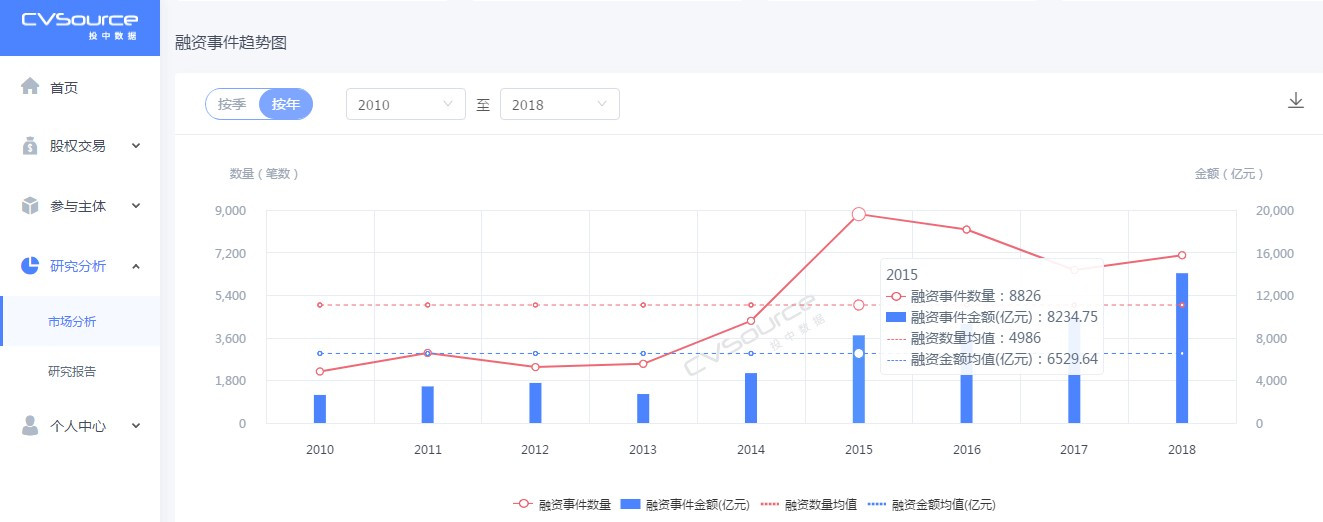Toggle the 融资数量均值 legend entry
The width and height of the screenshot is (1323, 522).
(809, 504)
